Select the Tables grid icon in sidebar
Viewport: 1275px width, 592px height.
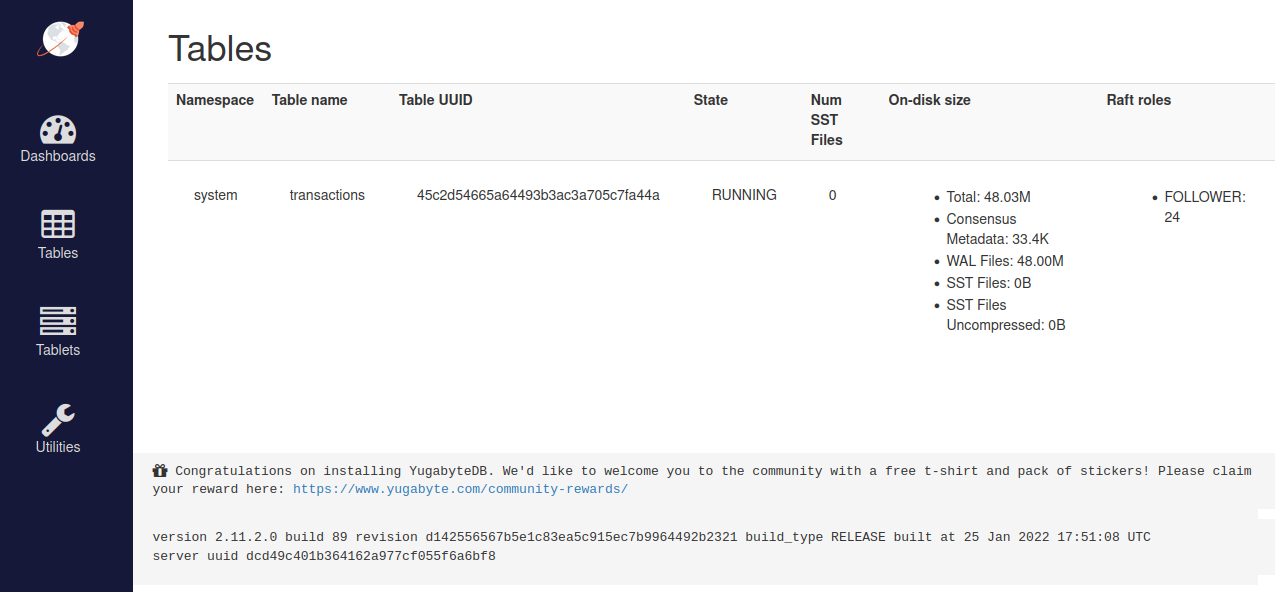click(x=57, y=224)
